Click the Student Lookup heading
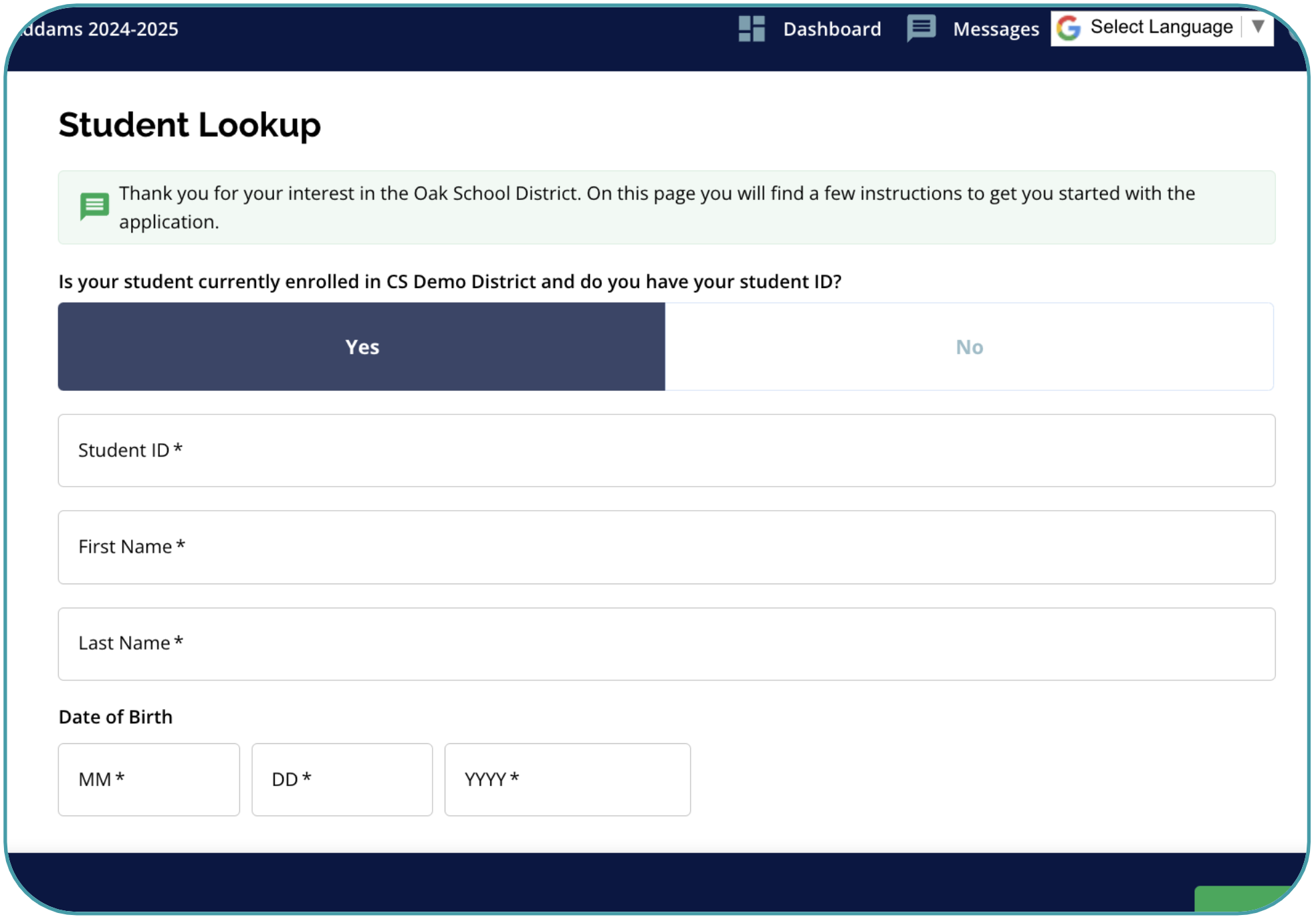 (x=189, y=125)
